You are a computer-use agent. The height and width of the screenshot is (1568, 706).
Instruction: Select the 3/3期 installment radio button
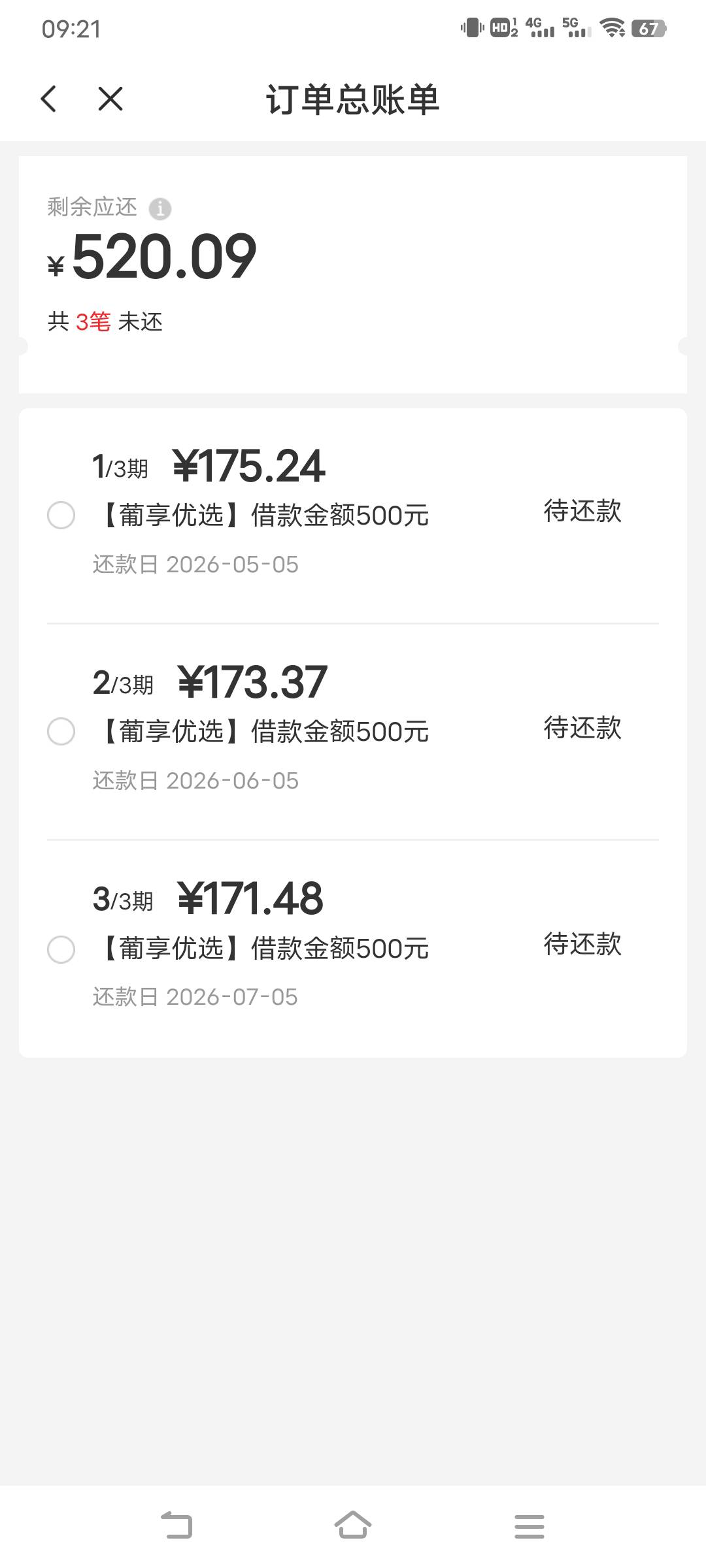[61, 949]
